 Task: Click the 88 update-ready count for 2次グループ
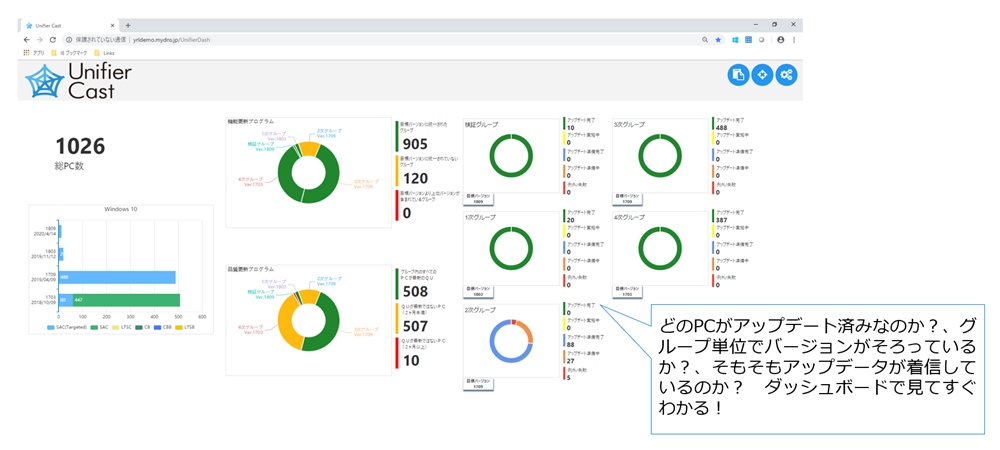pyautogui.click(x=571, y=345)
